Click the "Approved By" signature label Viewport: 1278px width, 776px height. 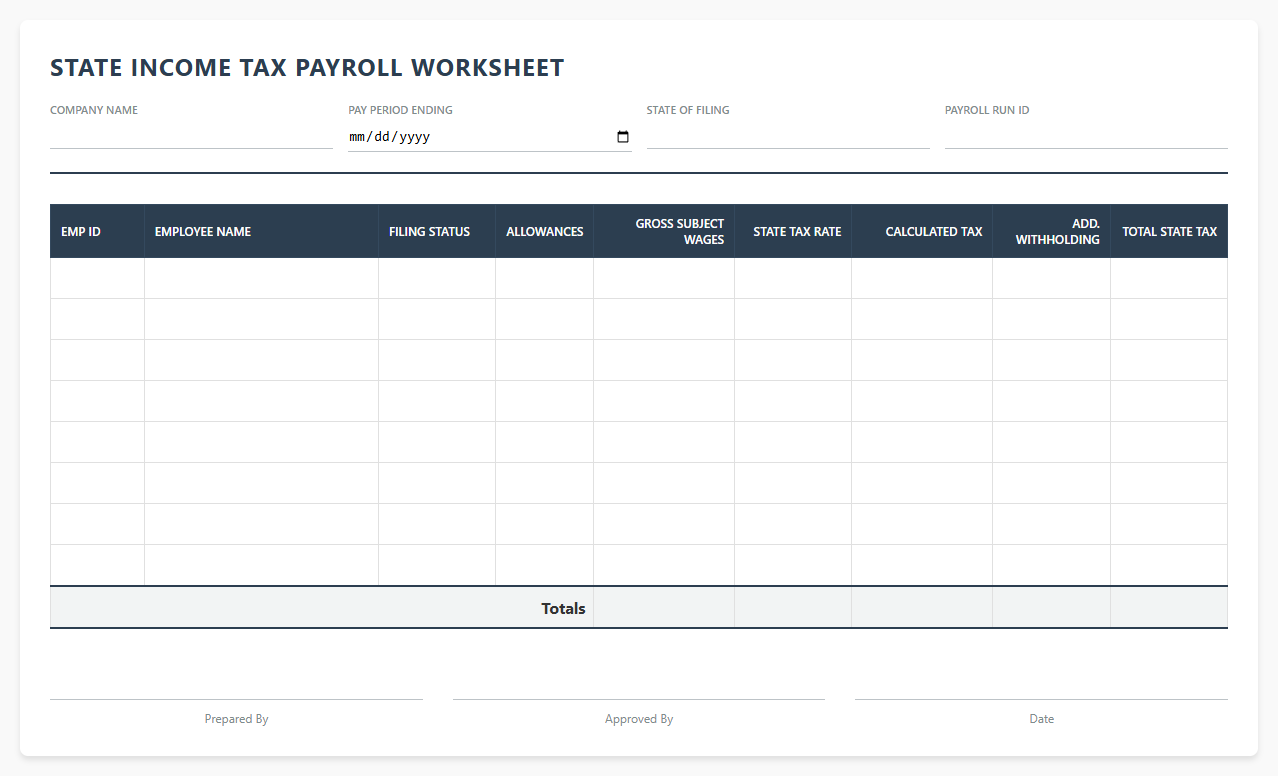[x=639, y=719]
